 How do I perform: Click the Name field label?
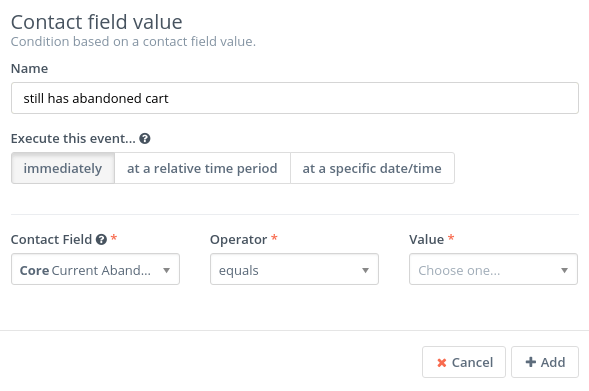[x=29, y=69]
